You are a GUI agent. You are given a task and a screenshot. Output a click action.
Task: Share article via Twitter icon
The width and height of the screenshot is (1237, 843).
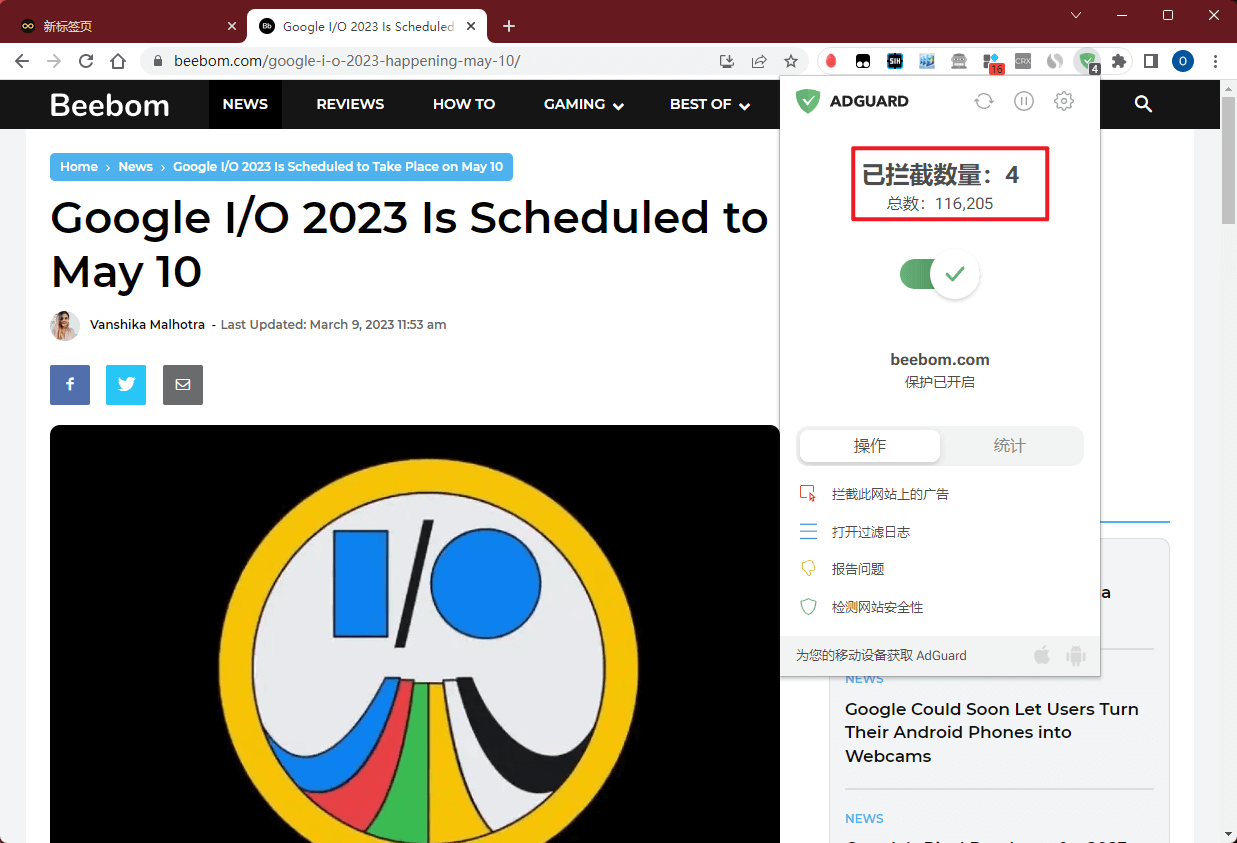tap(126, 385)
